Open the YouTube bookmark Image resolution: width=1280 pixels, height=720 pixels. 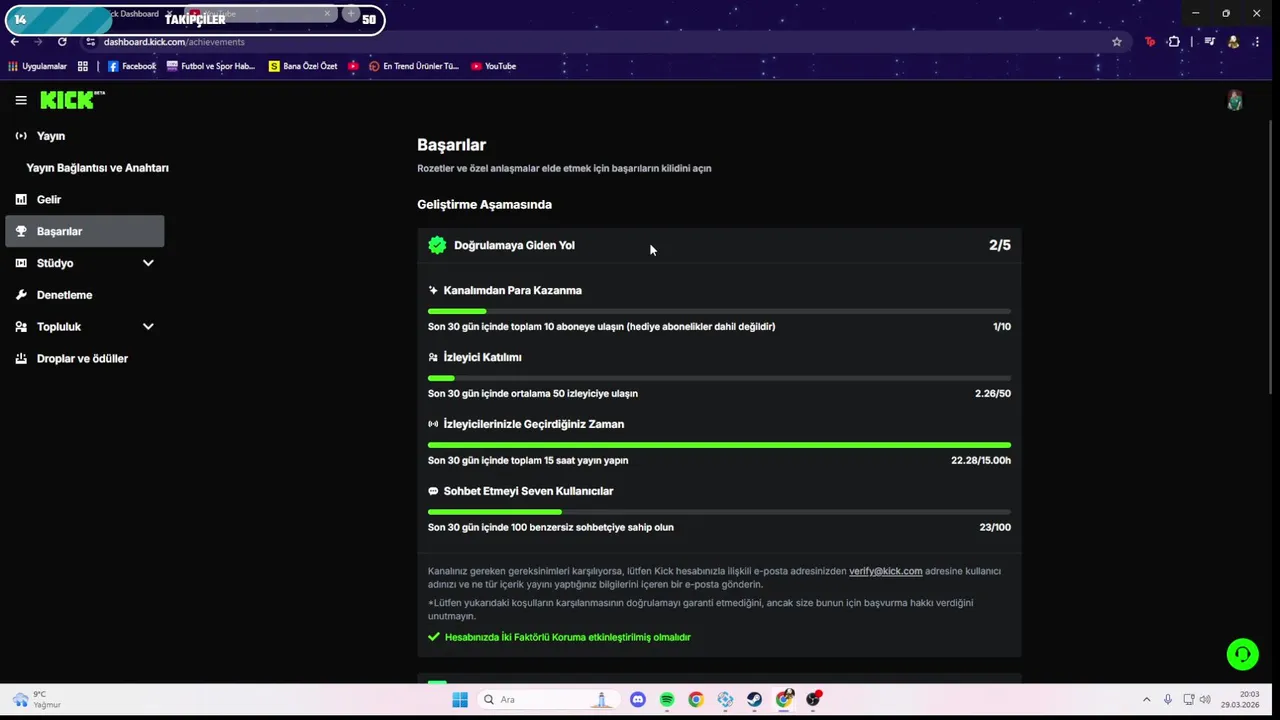tap(493, 66)
